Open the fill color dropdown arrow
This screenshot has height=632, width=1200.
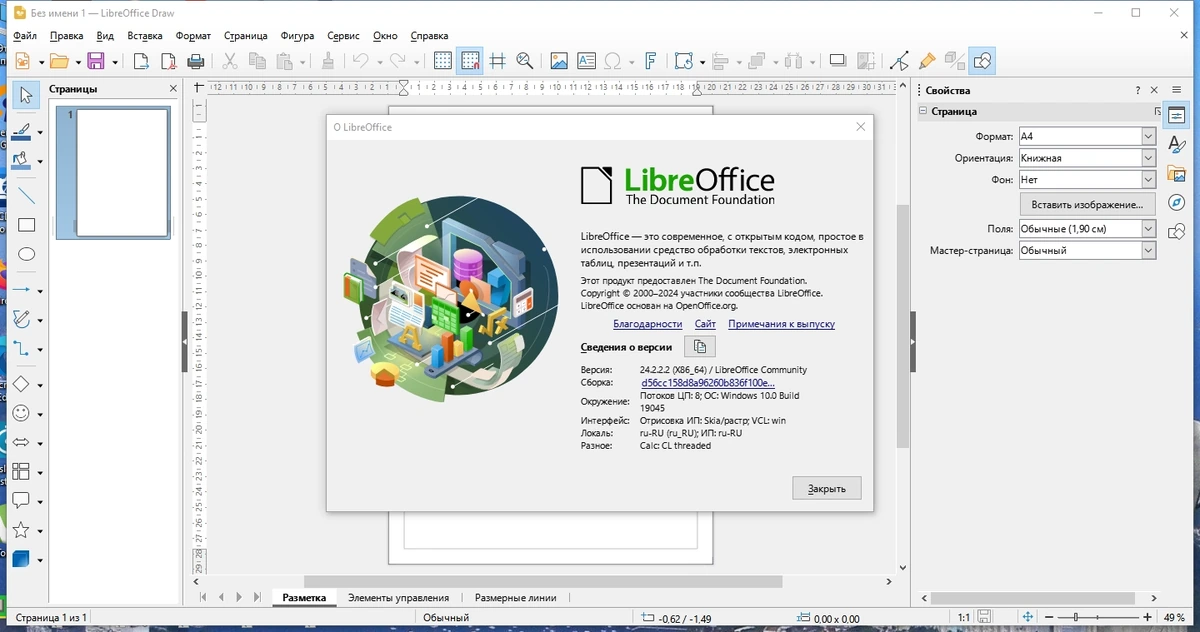[40, 161]
